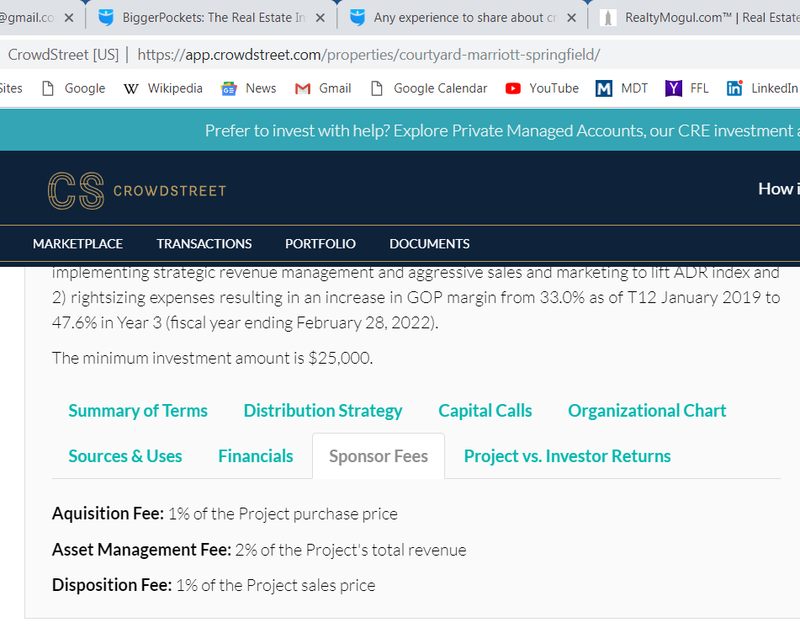Open the MDT bookmark
This screenshot has height=644, width=800.
pos(622,88)
